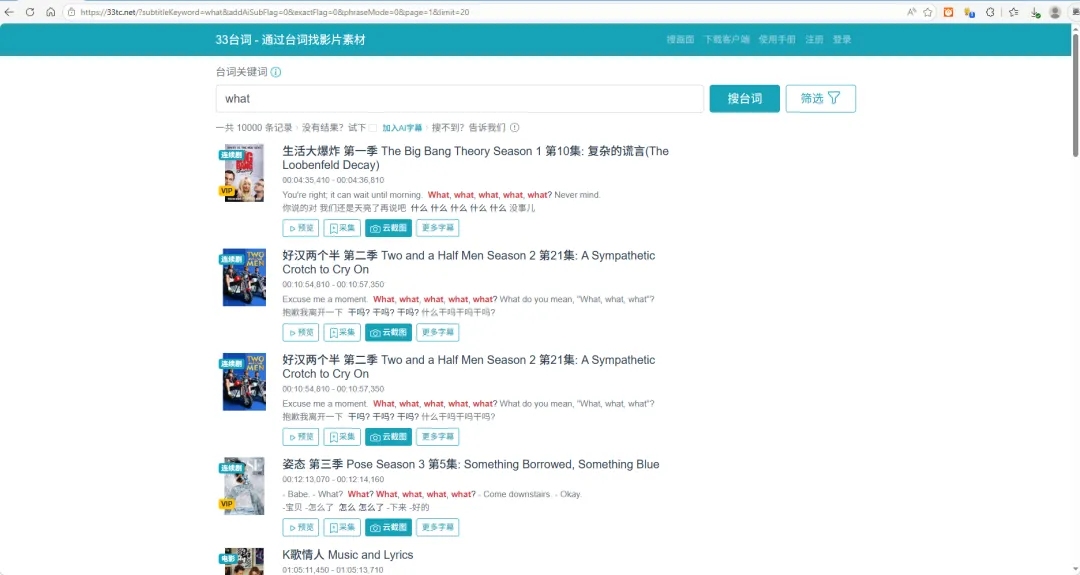Click play icon on Pose Season 3 预览

coord(292,527)
